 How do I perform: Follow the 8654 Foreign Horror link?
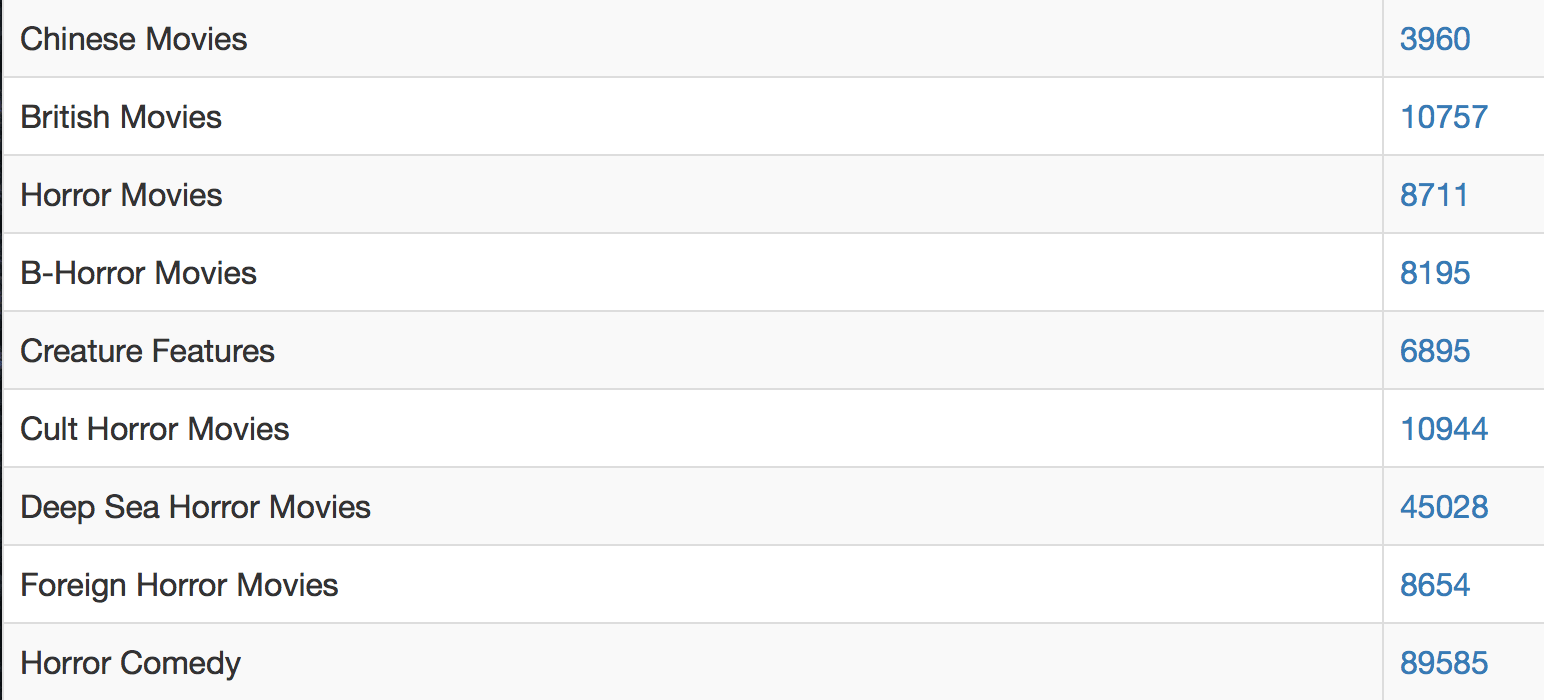click(x=1435, y=585)
